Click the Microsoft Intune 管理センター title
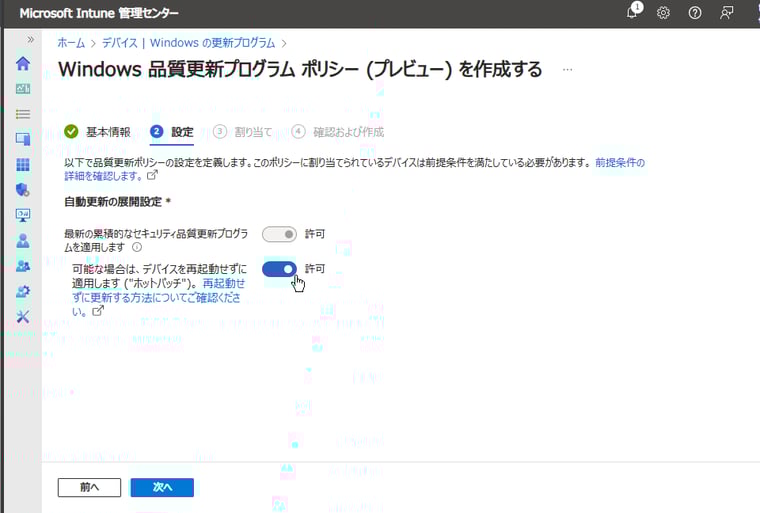 tap(99, 13)
